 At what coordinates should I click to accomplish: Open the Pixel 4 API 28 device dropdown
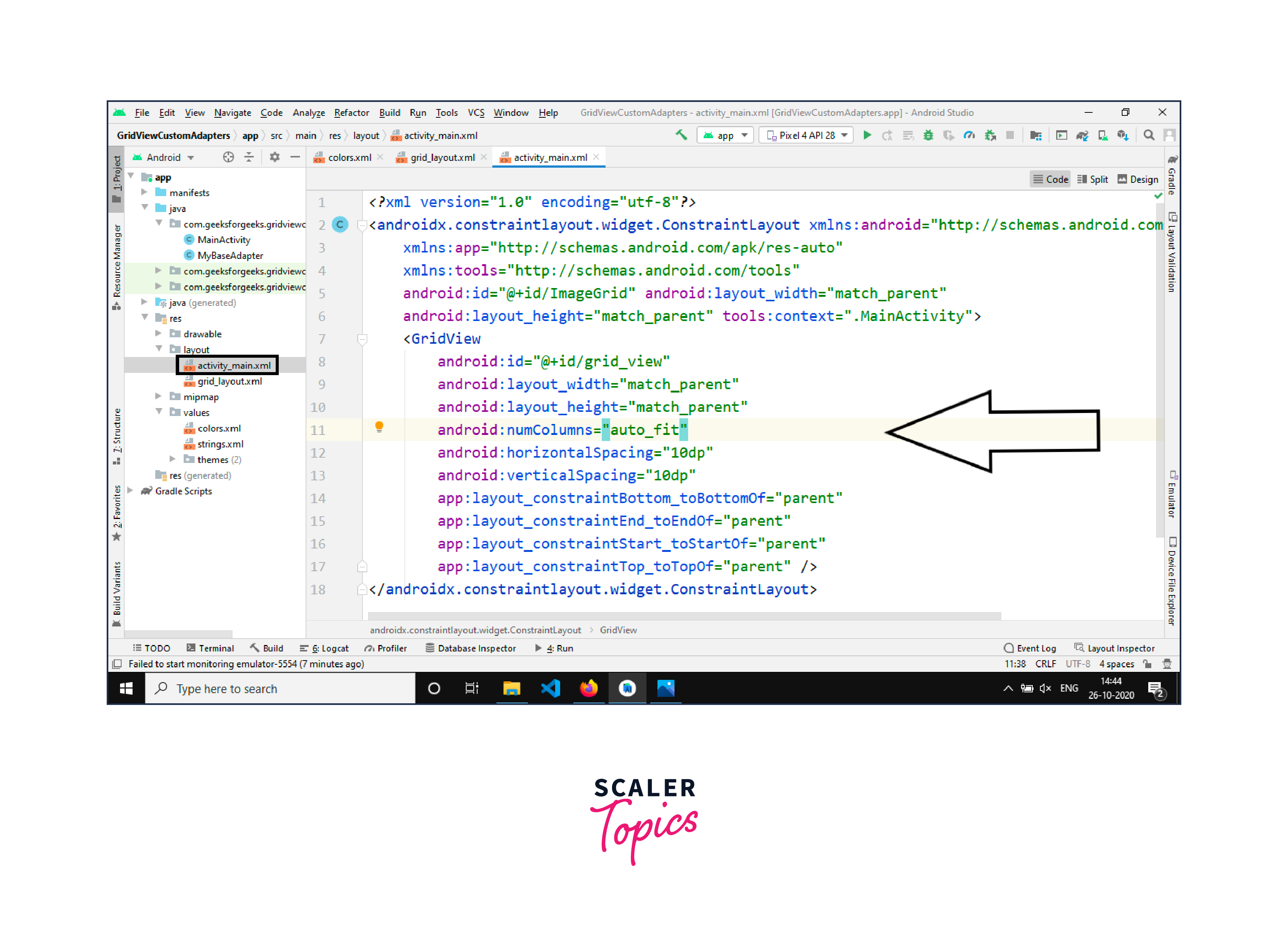point(806,135)
